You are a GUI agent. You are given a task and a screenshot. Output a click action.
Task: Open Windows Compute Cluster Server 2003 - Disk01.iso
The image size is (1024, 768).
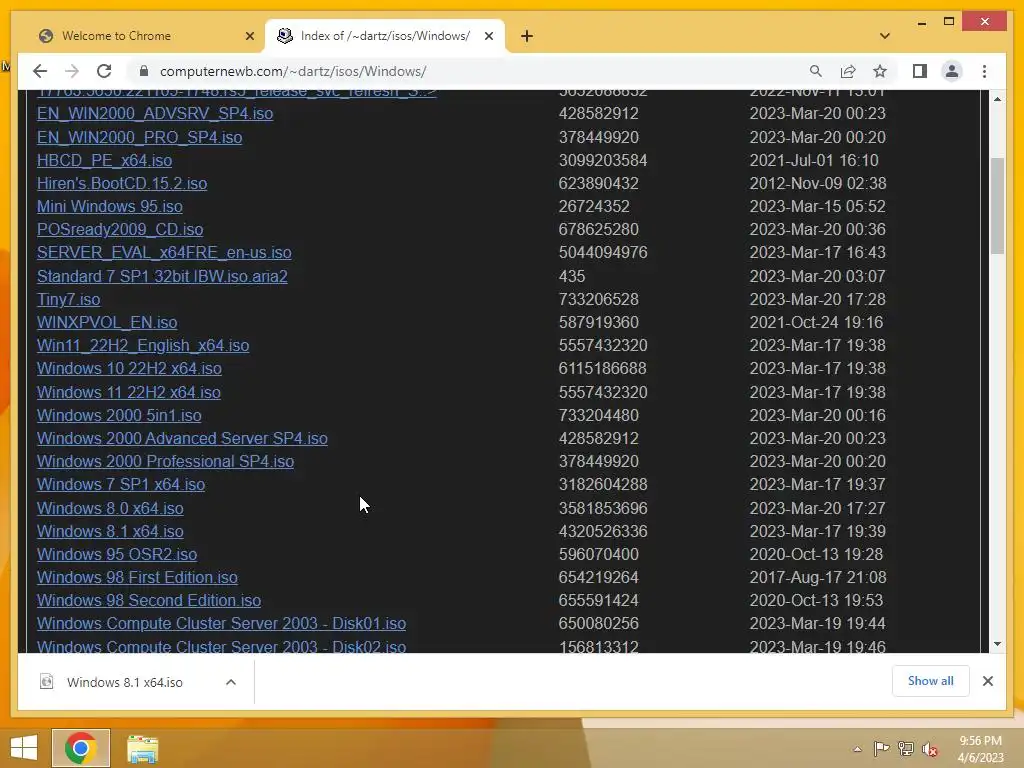221,623
